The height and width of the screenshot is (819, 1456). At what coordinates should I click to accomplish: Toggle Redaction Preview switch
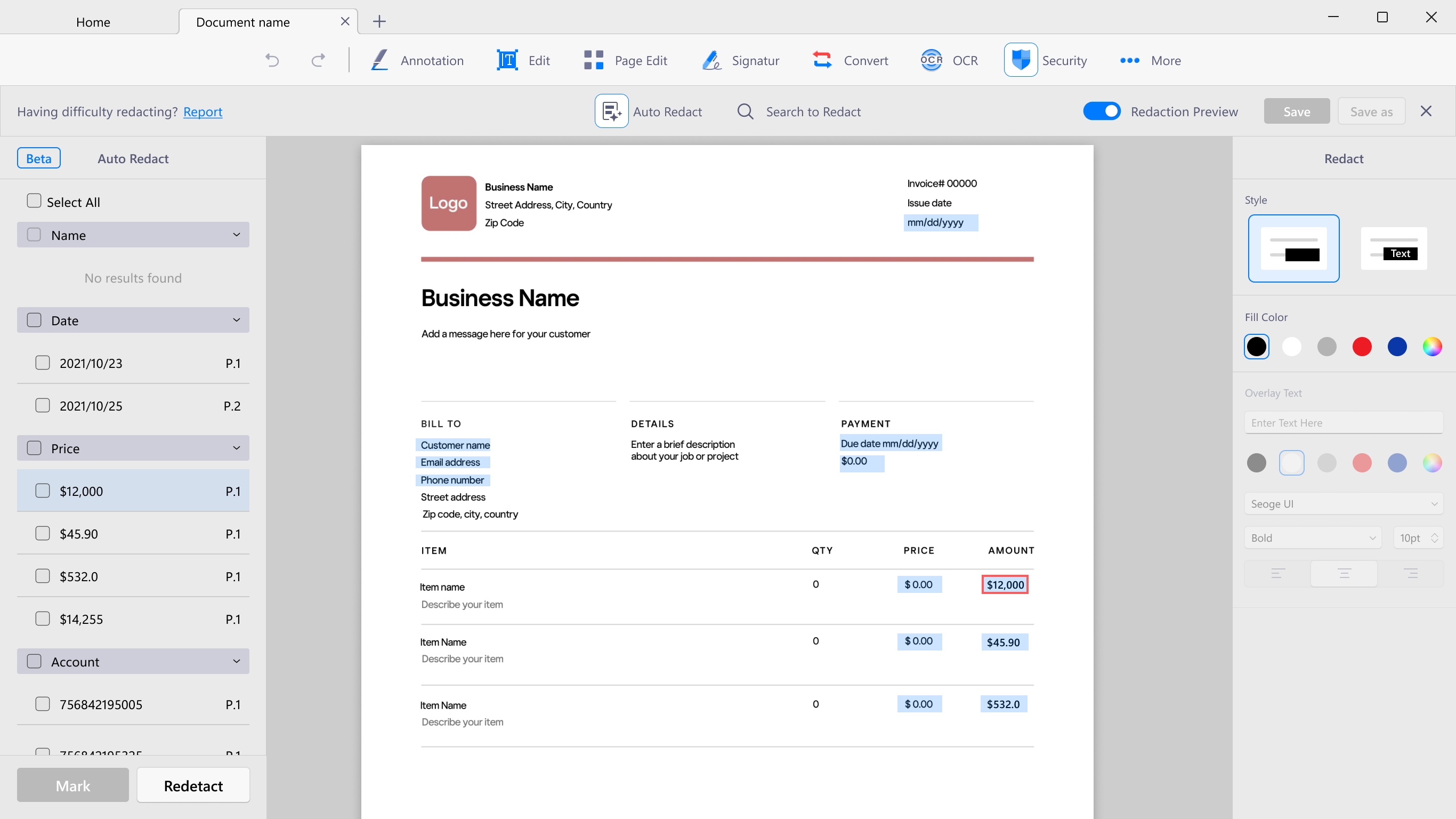click(x=1102, y=111)
